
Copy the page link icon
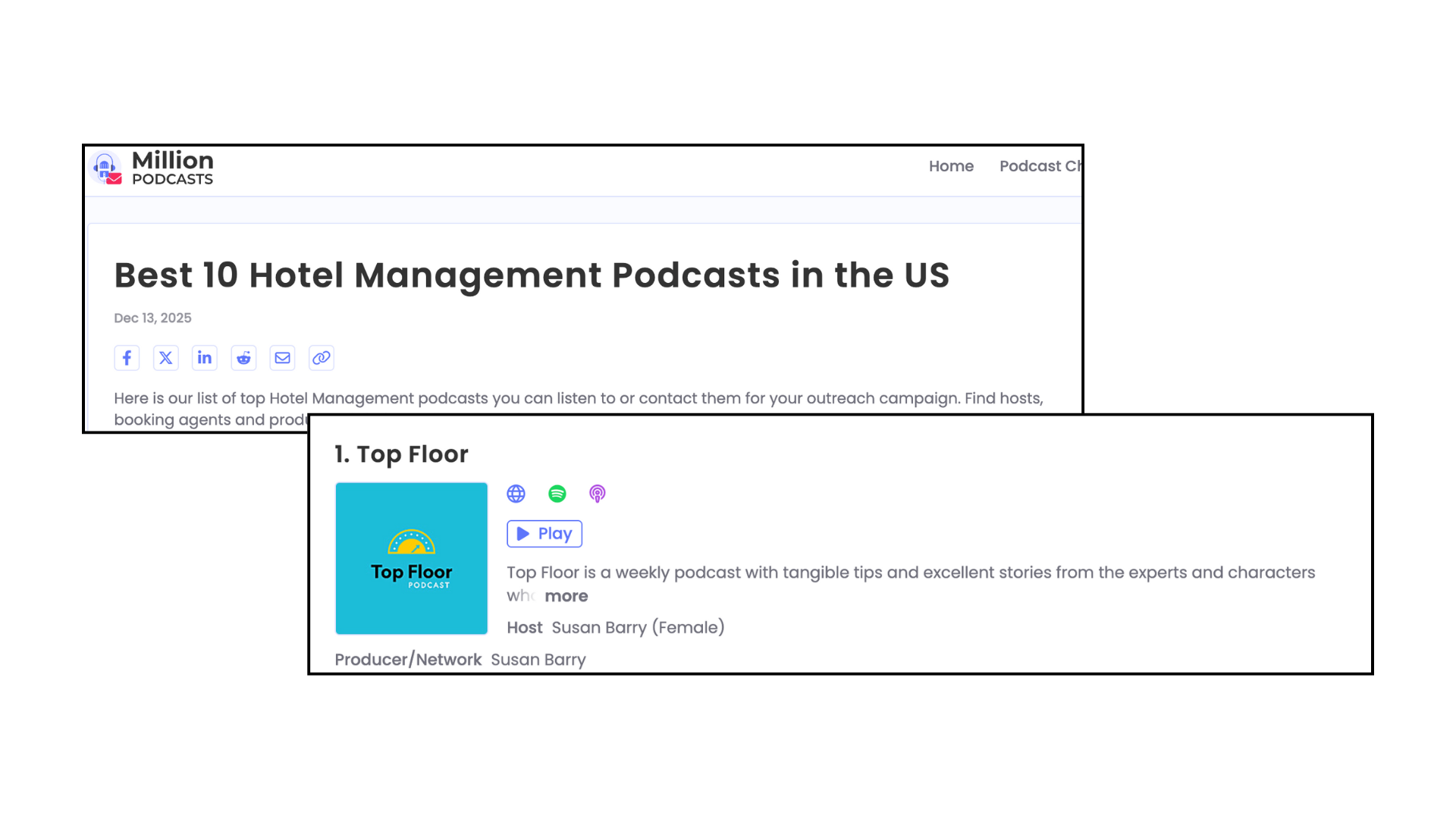[x=322, y=358]
